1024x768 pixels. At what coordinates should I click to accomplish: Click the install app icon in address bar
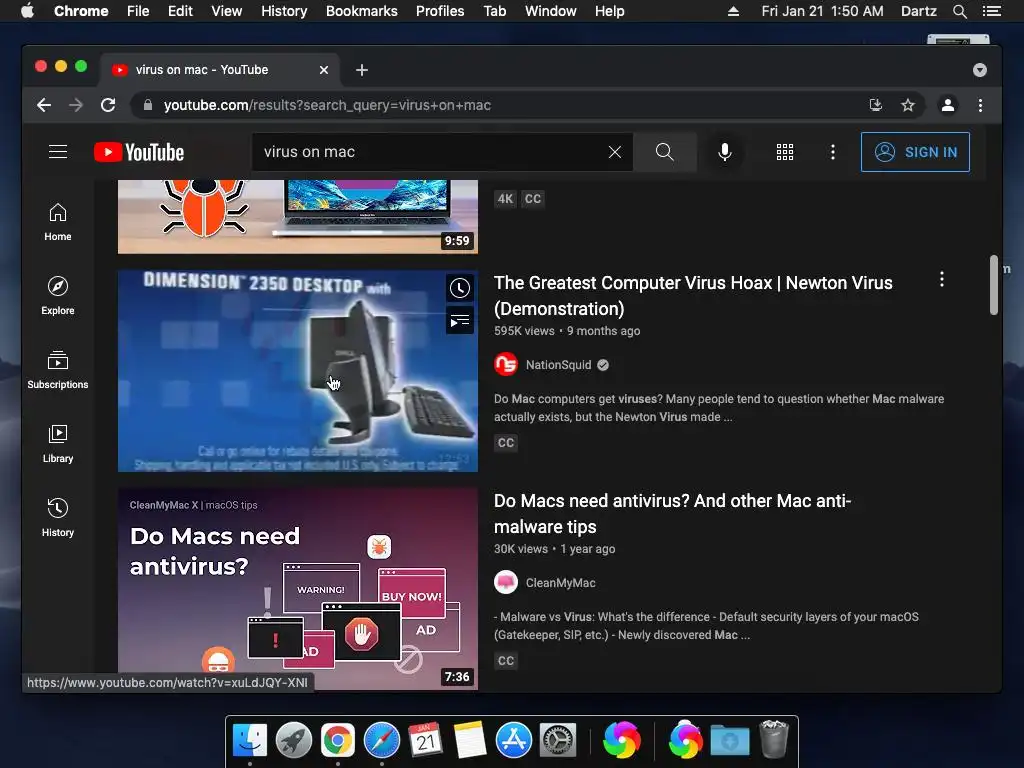point(876,105)
